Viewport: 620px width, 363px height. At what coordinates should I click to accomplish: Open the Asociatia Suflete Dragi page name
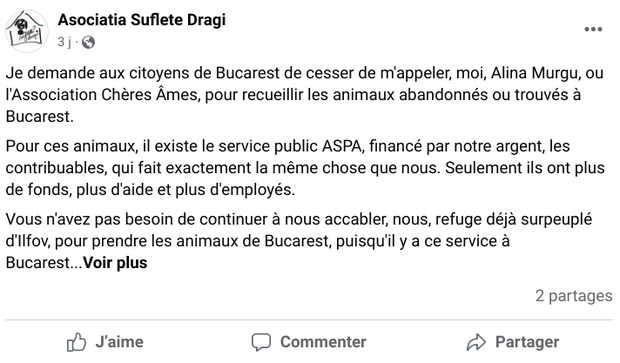(142, 20)
